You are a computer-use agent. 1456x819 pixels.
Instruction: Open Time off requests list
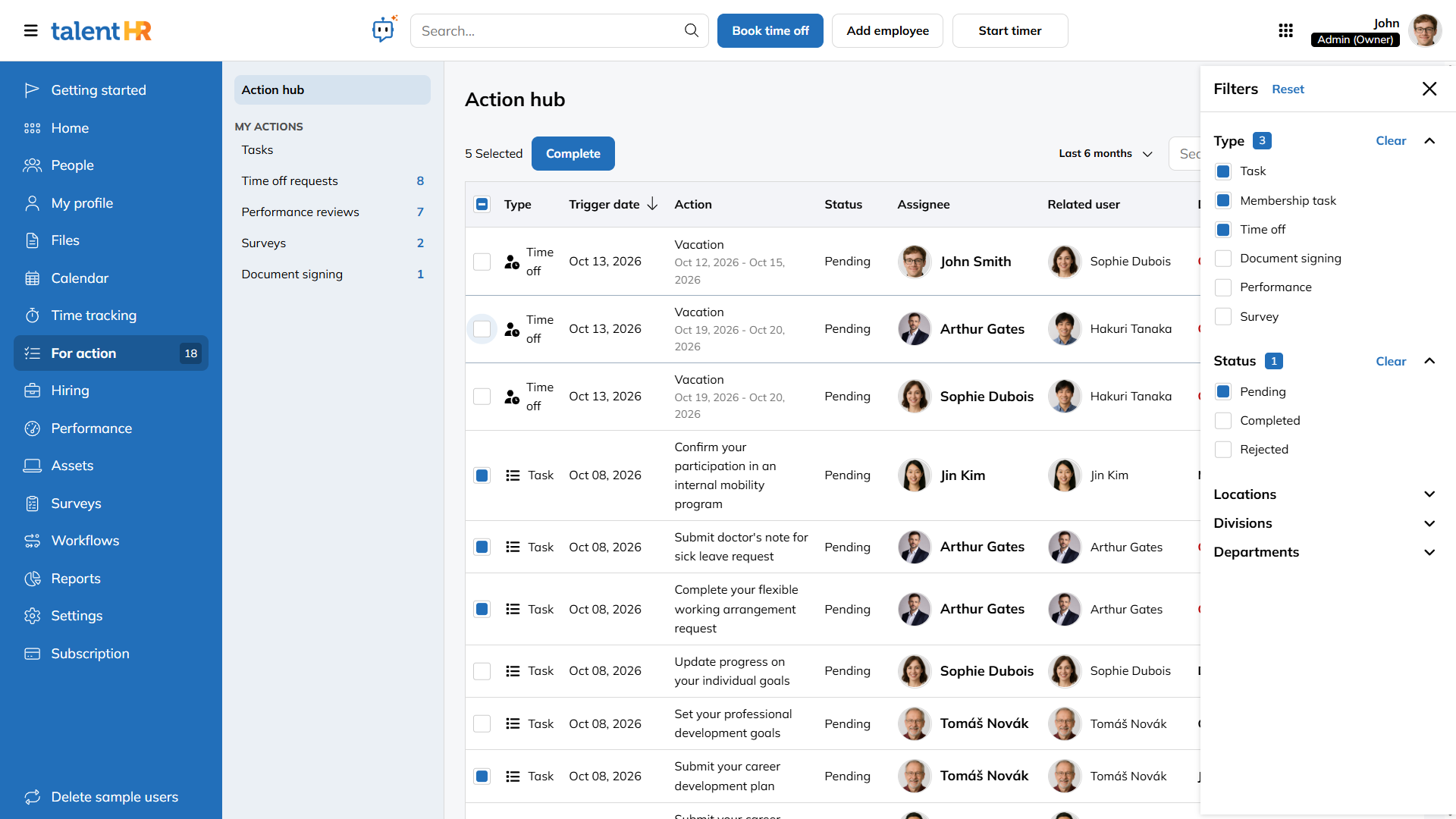point(332,181)
